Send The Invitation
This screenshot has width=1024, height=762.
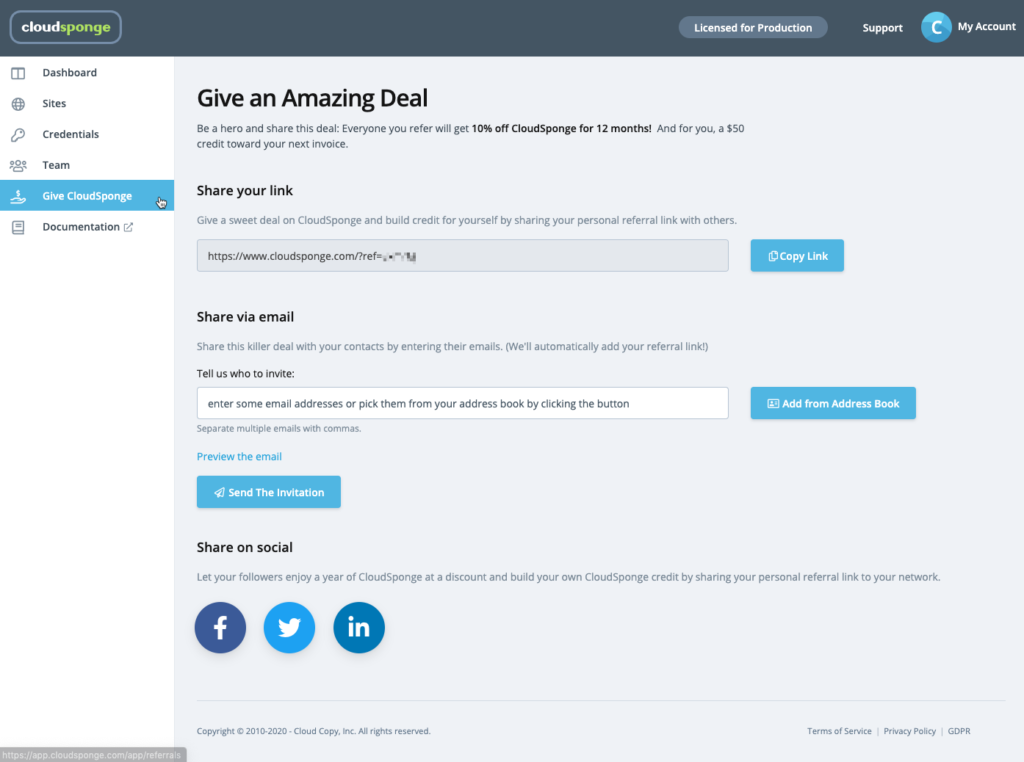268,492
